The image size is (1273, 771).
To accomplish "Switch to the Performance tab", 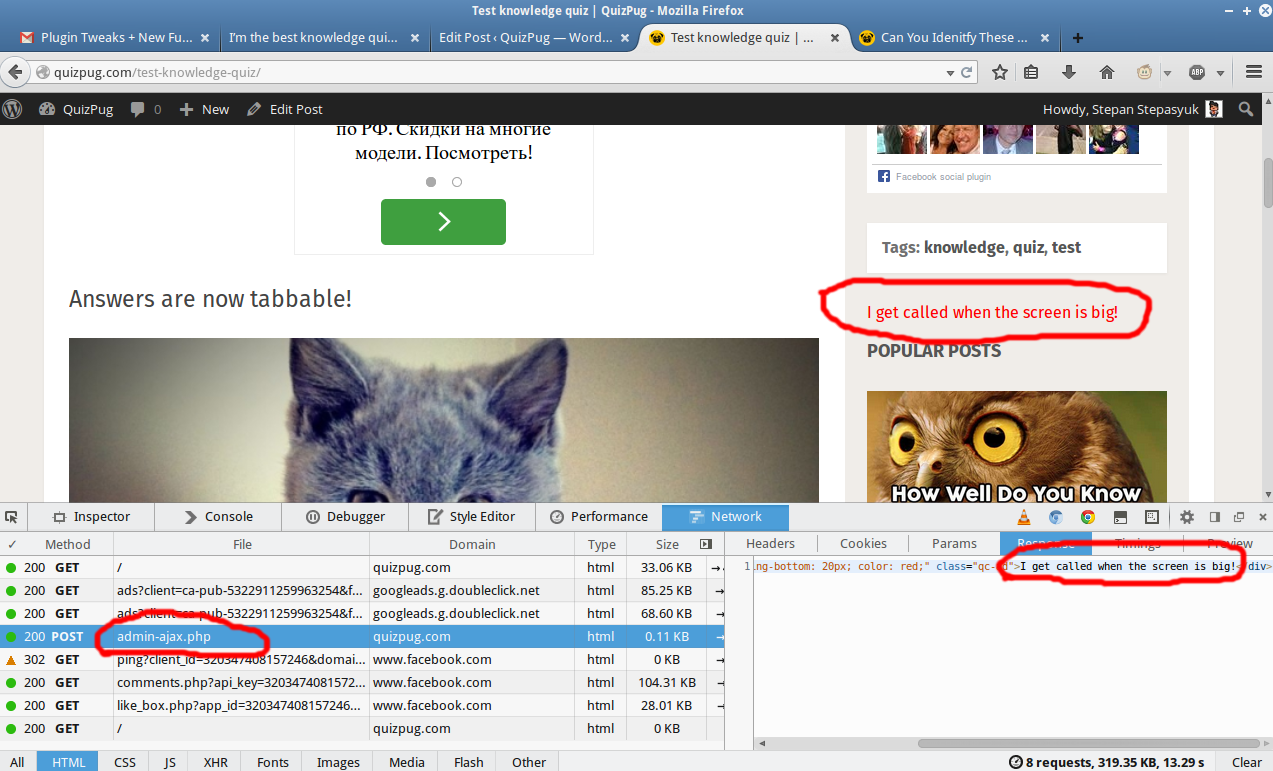I will pos(599,517).
